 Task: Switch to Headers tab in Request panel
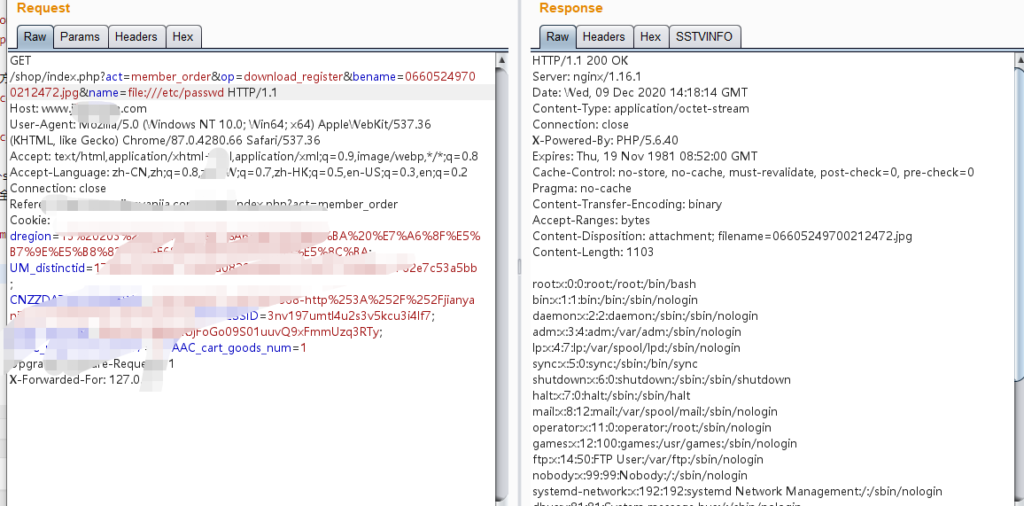coord(136,37)
